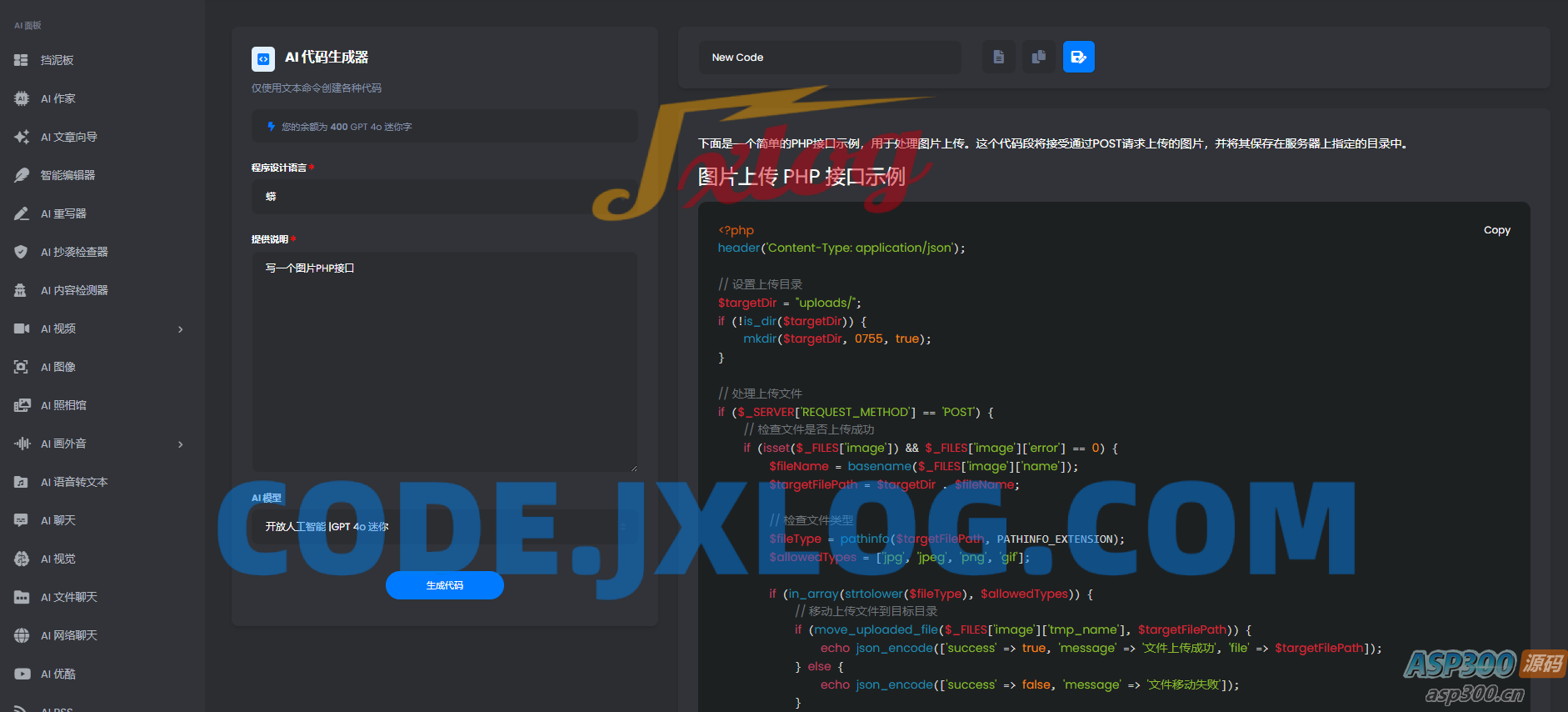Open 挡泥板 dashboard menu item
This screenshot has width=1568, height=712.
57,60
